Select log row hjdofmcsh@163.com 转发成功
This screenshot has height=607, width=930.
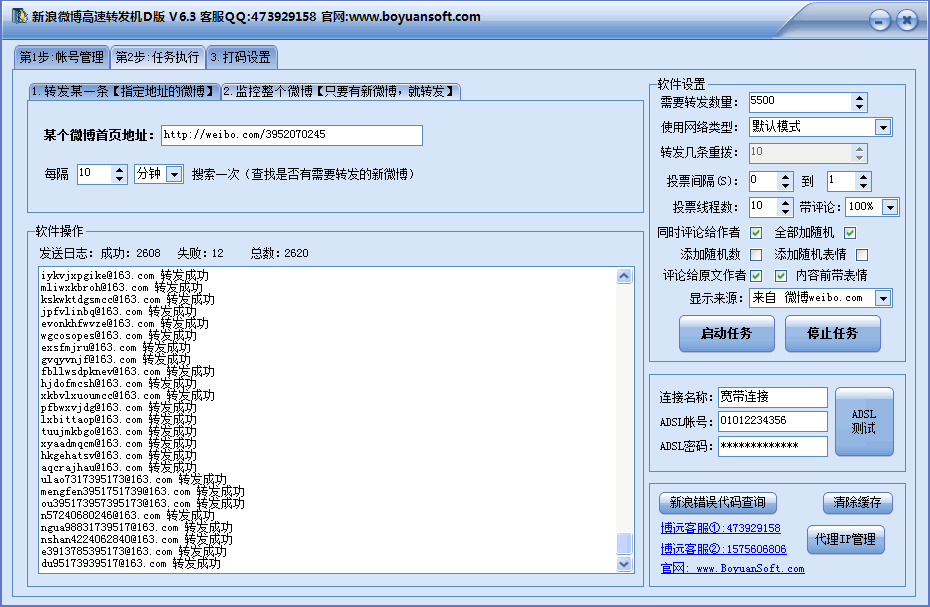click(119, 383)
